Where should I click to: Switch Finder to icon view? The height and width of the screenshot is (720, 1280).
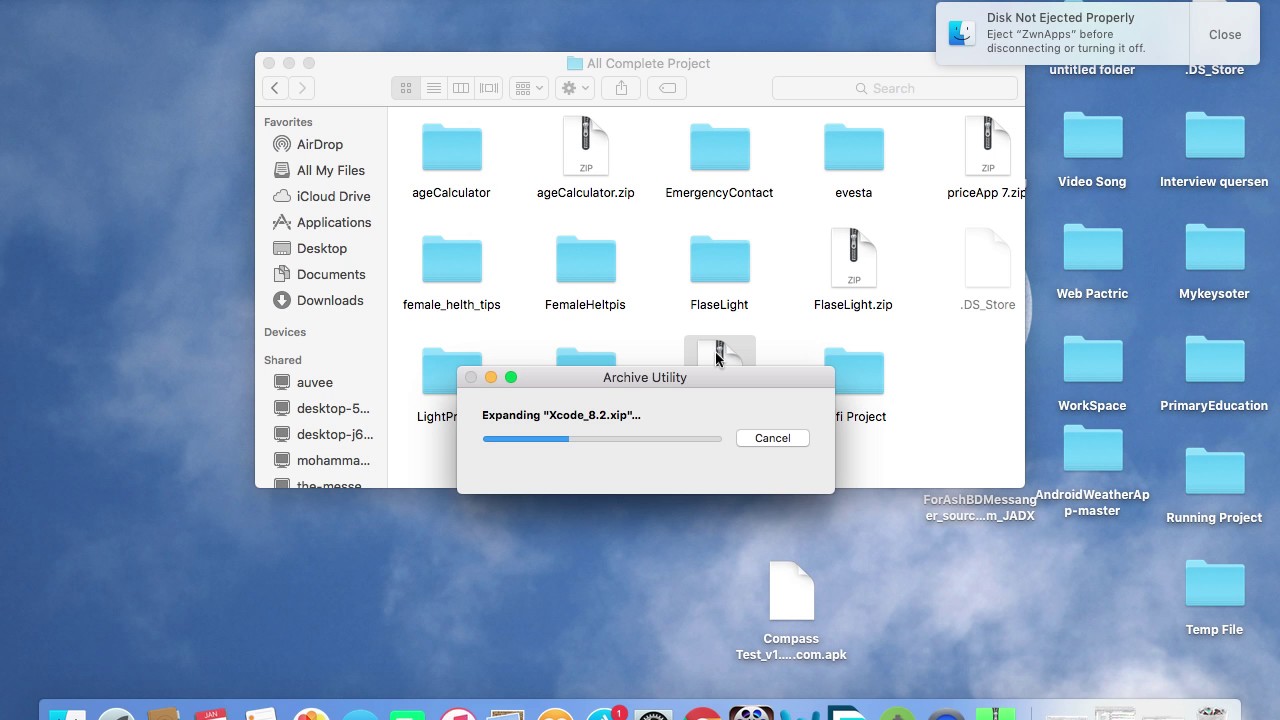(406, 88)
